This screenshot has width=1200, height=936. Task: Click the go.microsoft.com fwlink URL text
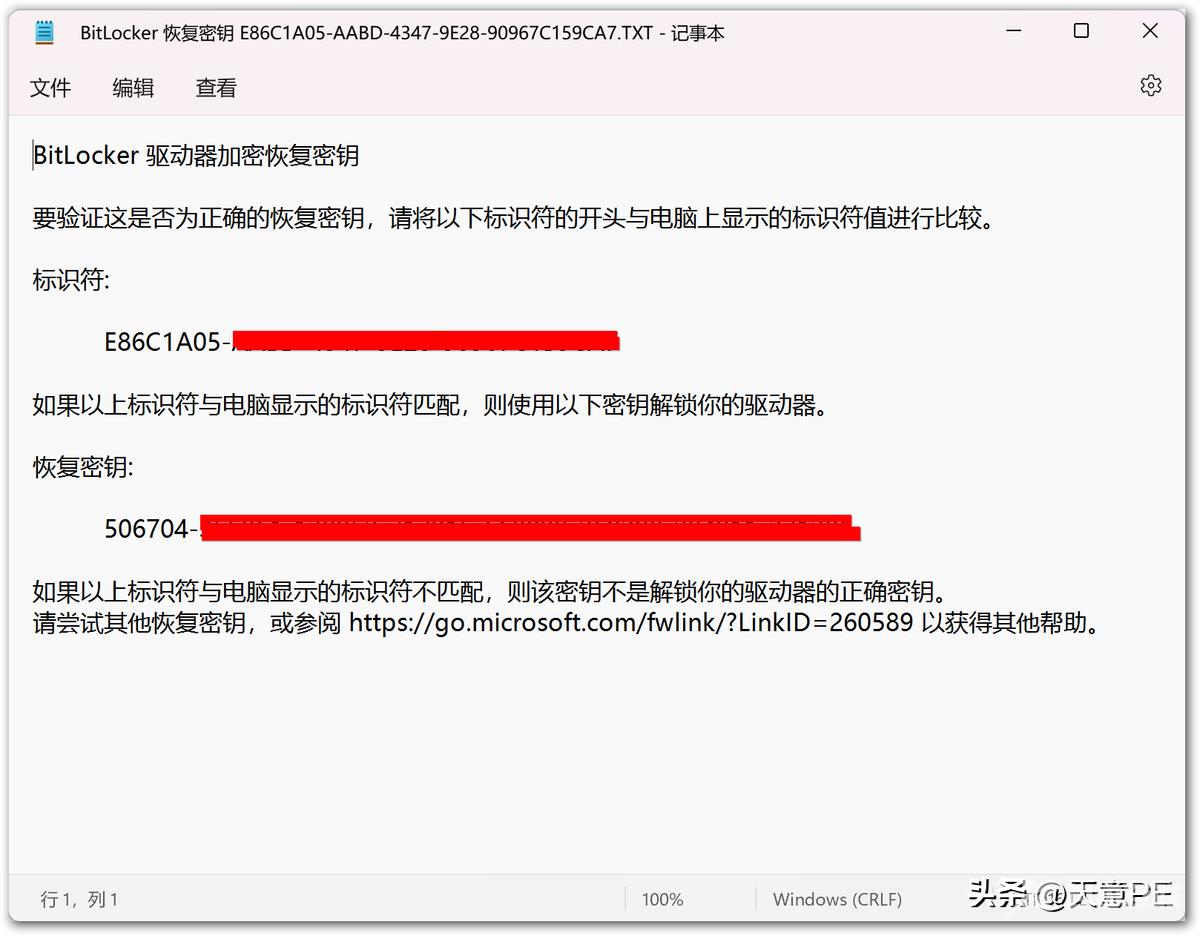click(x=631, y=623)
